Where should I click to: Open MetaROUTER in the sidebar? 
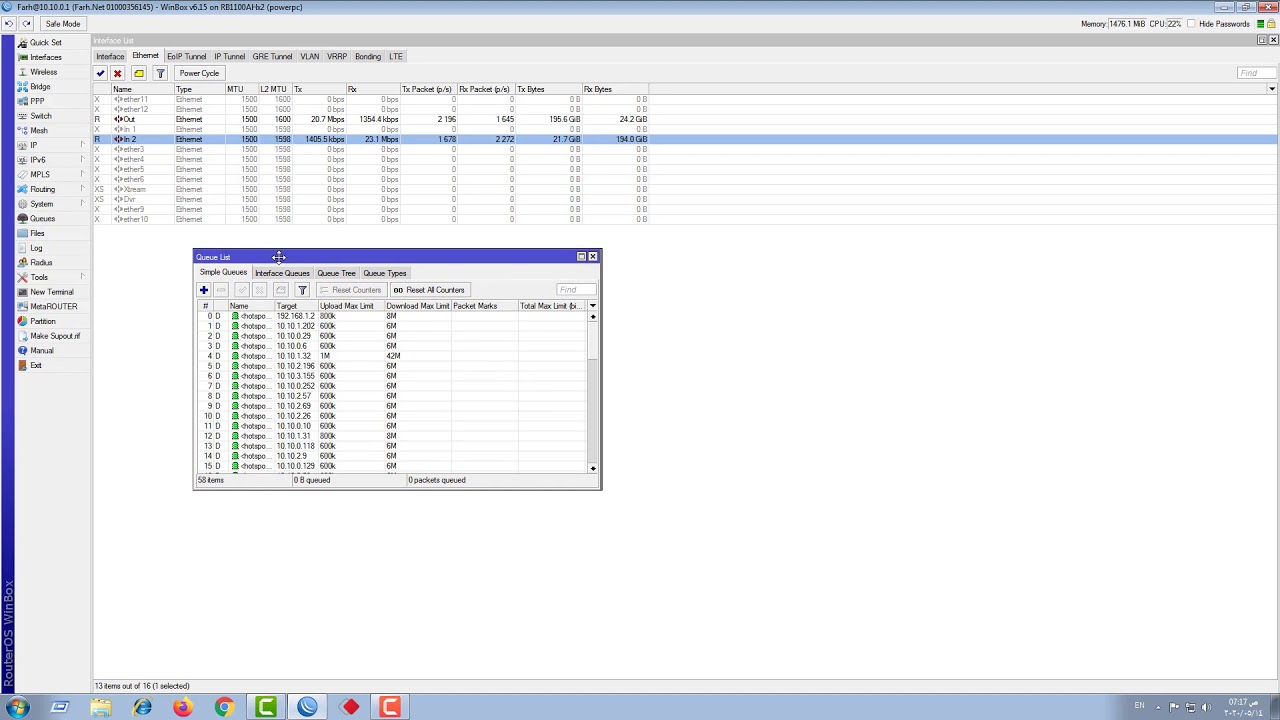pos(53,307)
